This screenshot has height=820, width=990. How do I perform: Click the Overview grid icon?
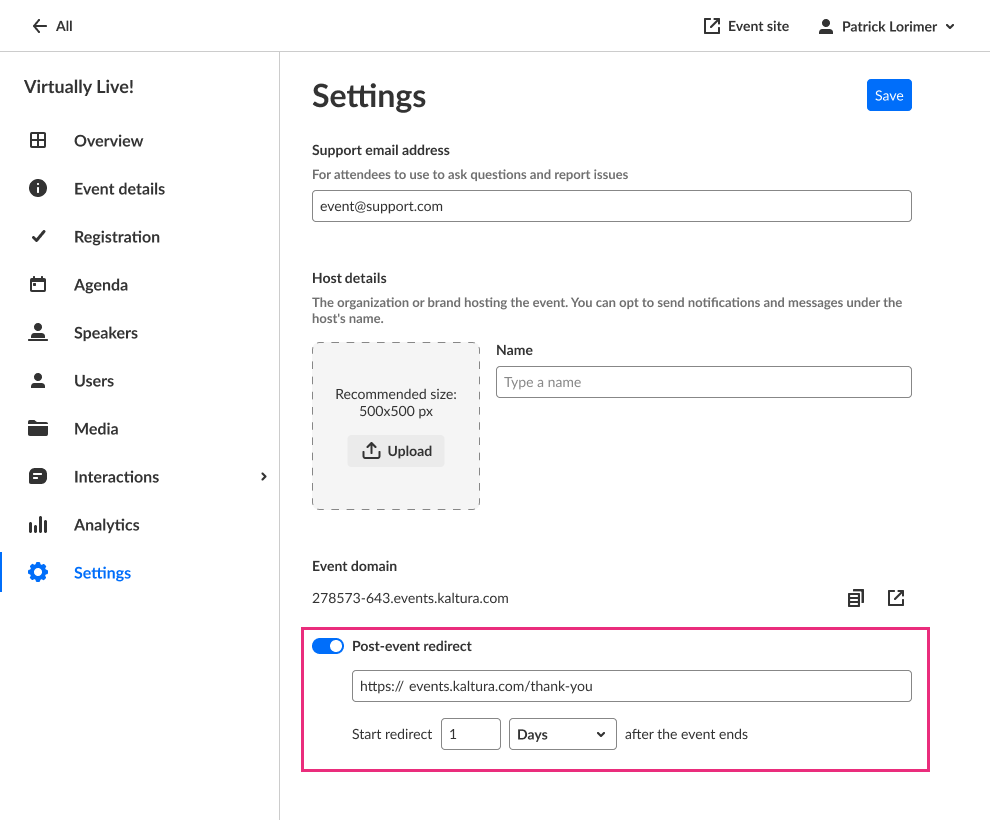[x=38, y=141]
